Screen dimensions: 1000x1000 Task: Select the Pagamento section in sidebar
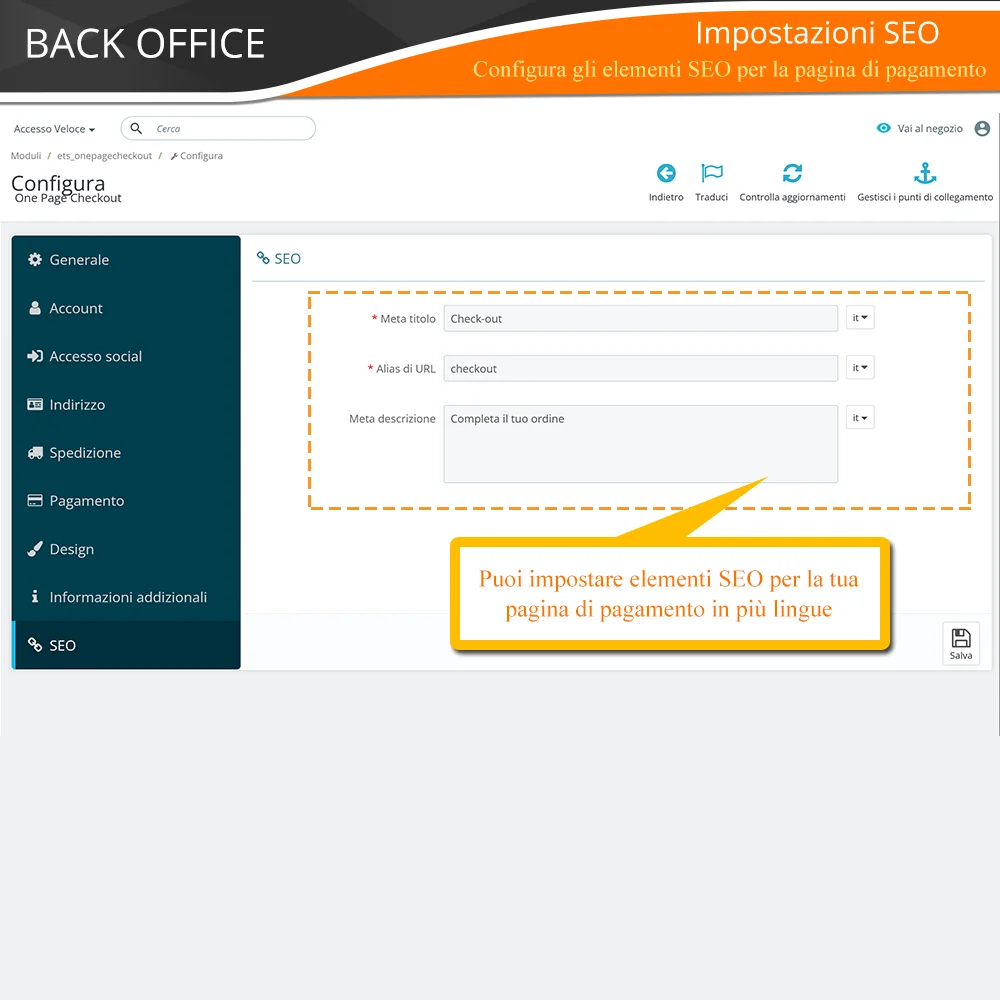[x=85, y=500]
